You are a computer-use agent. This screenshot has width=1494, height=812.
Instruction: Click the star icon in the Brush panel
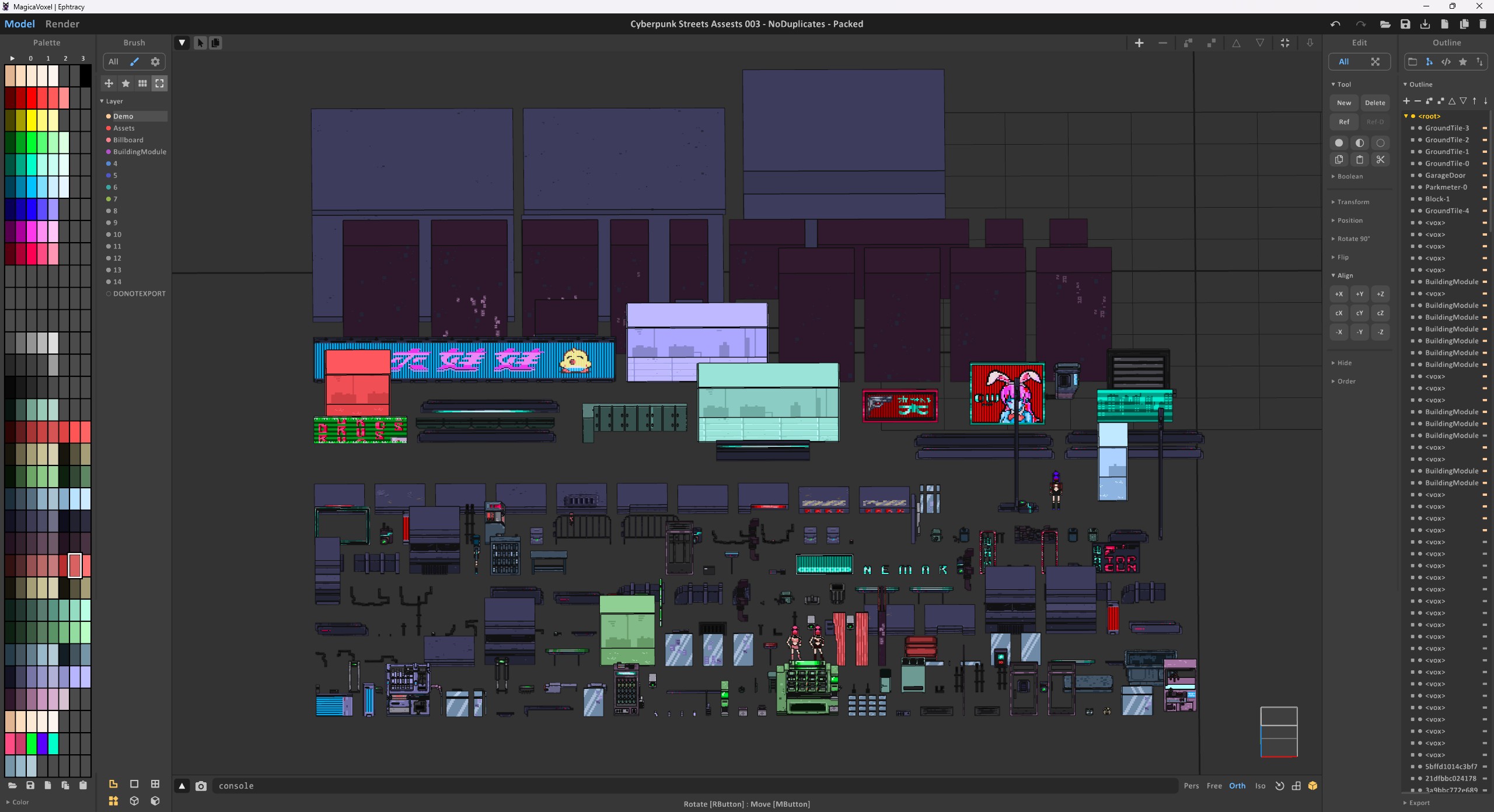tap(125, 83)
